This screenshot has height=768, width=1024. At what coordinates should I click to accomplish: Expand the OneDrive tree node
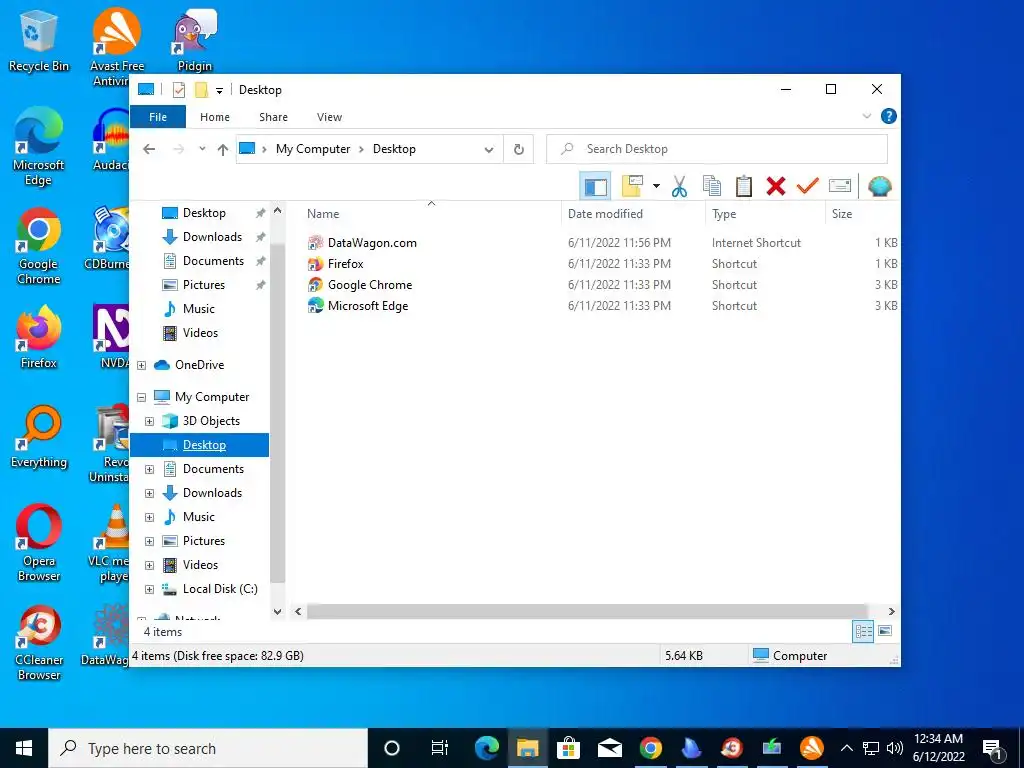(141, 366)
